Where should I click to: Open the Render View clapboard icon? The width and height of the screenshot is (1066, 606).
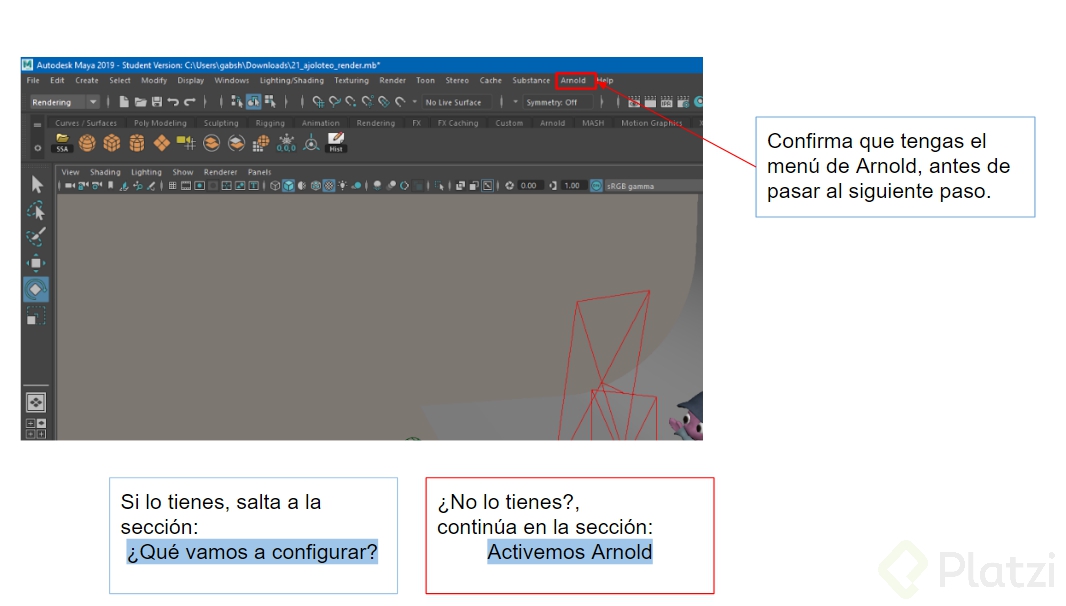[634, 102]
